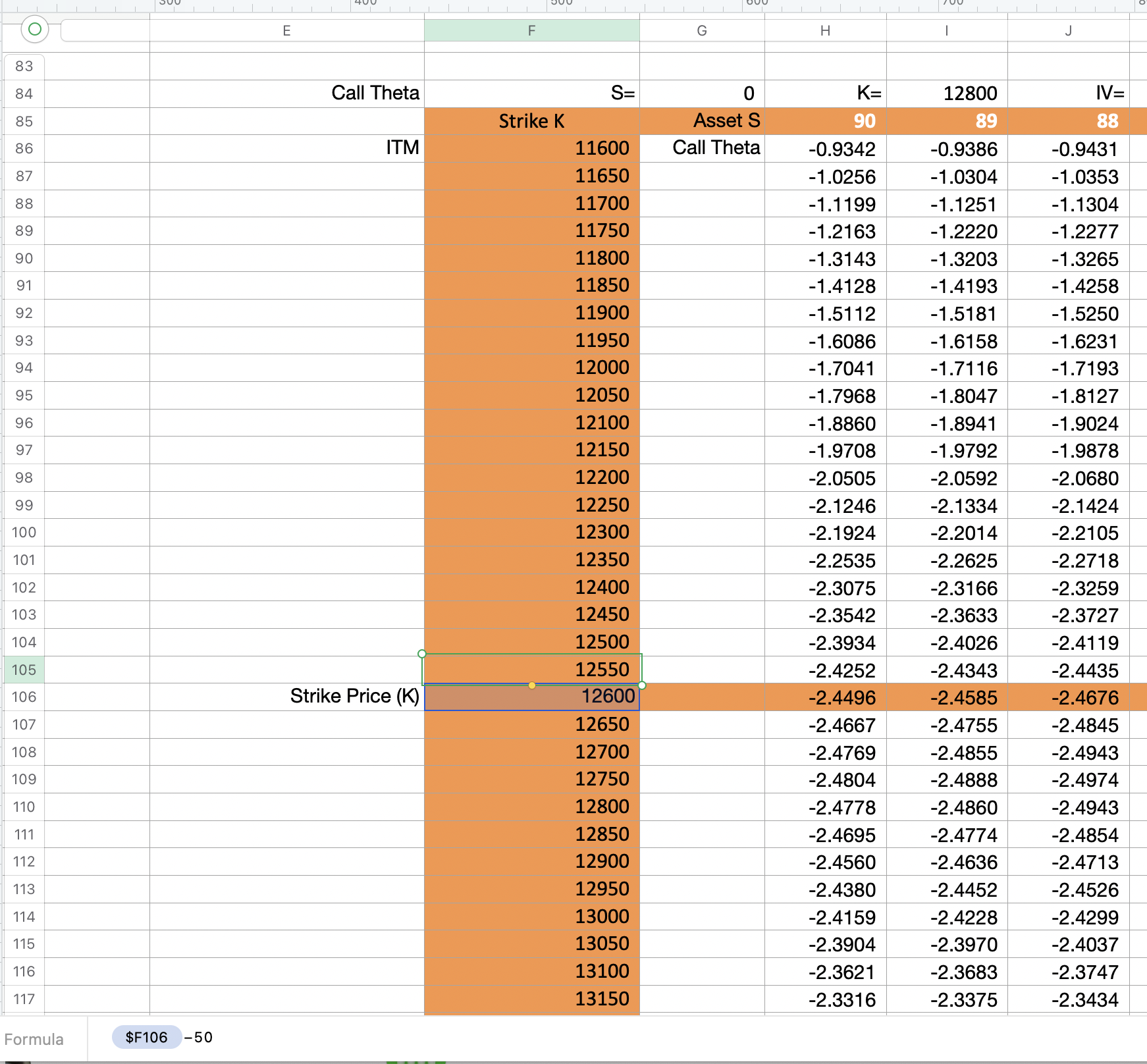Click strike cell 12450
This screenshot has width=1147, height=1064.
[532, 614]
